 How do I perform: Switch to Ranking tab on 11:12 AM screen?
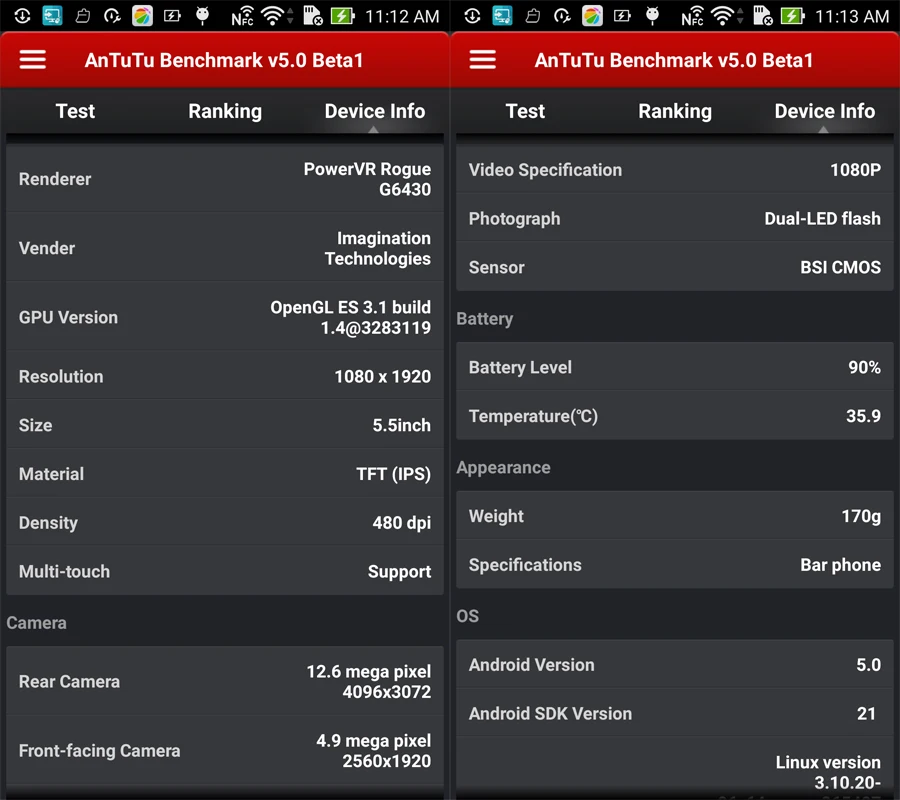coord(225,111)
